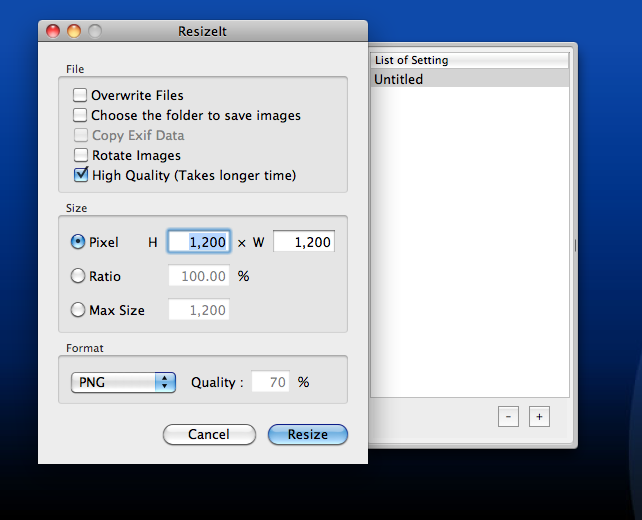Click the pixel height input field

[x=199, y=242]
